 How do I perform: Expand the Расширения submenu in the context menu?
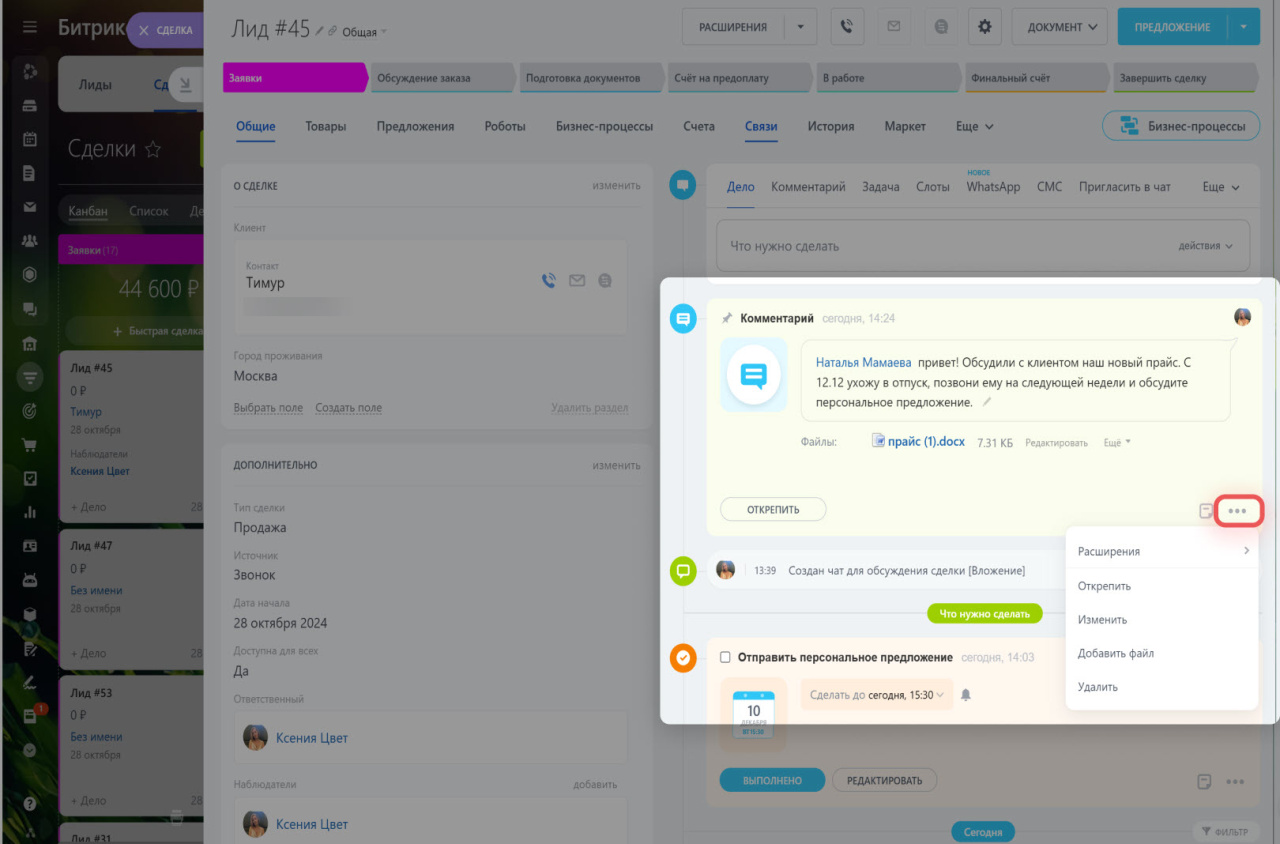pyautogui.click(x=1161, y=551)
